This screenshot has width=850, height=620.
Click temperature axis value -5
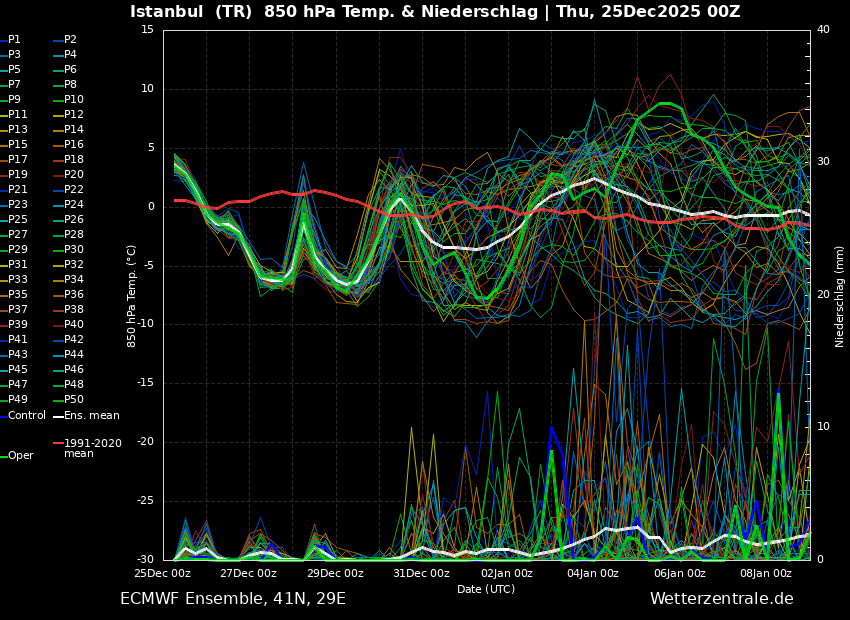[149, 266]
